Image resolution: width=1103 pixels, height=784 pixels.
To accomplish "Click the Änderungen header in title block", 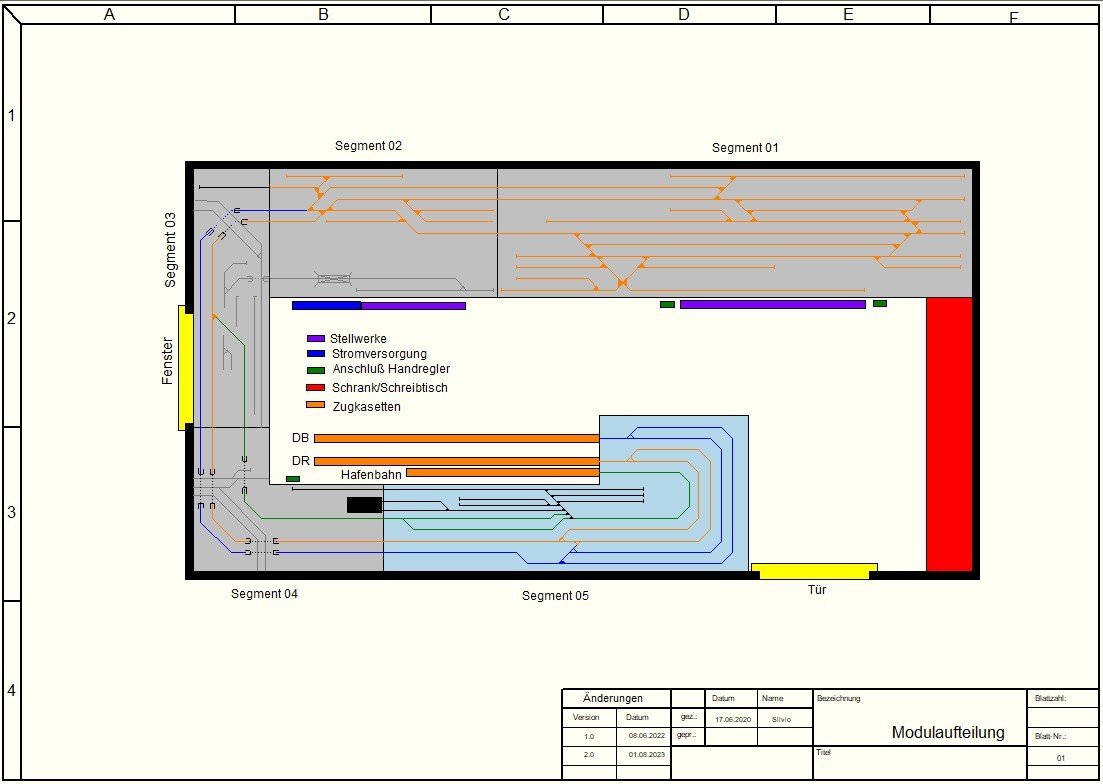I will [x=613, y=698].
